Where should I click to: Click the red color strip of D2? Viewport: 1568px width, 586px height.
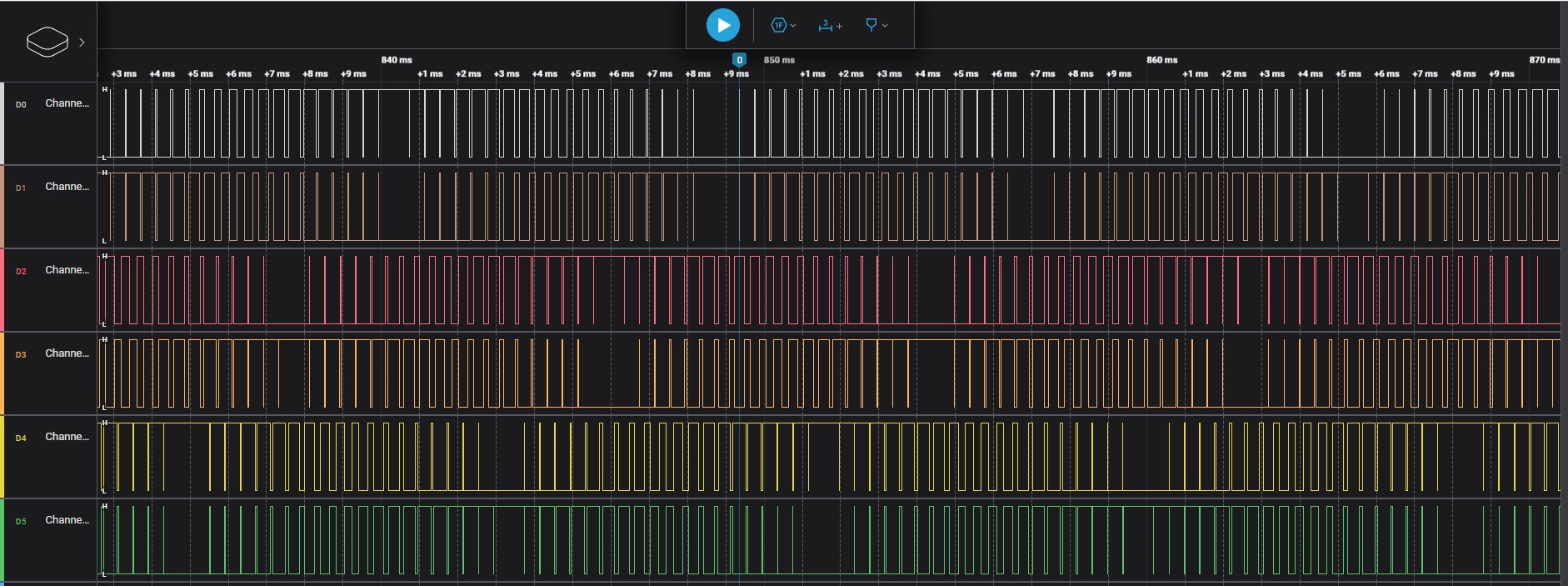pyautogui.click(x=2, y=290)
